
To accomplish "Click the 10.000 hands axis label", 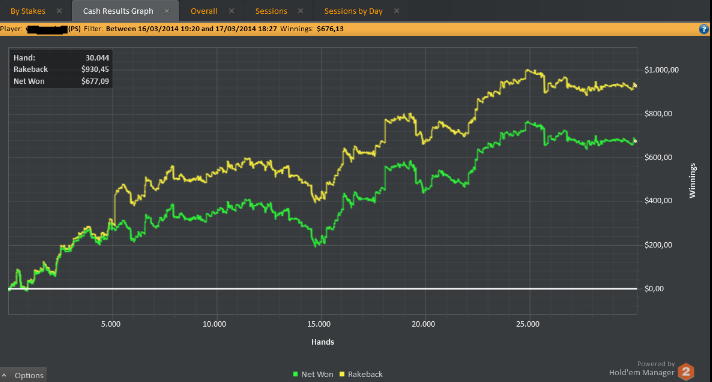I will 214,324.
